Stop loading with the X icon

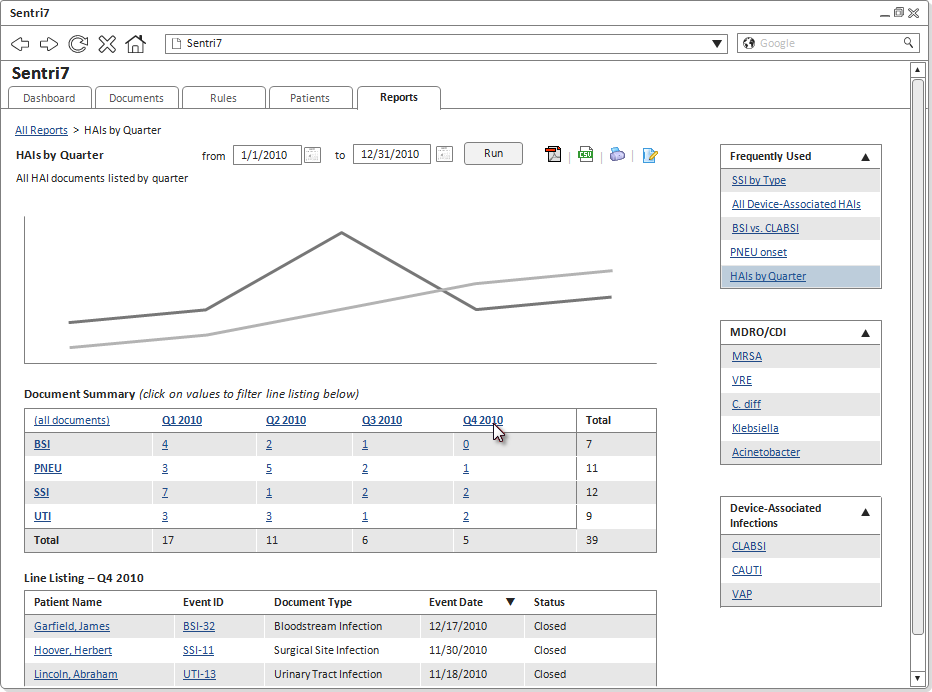click(107, 43)
